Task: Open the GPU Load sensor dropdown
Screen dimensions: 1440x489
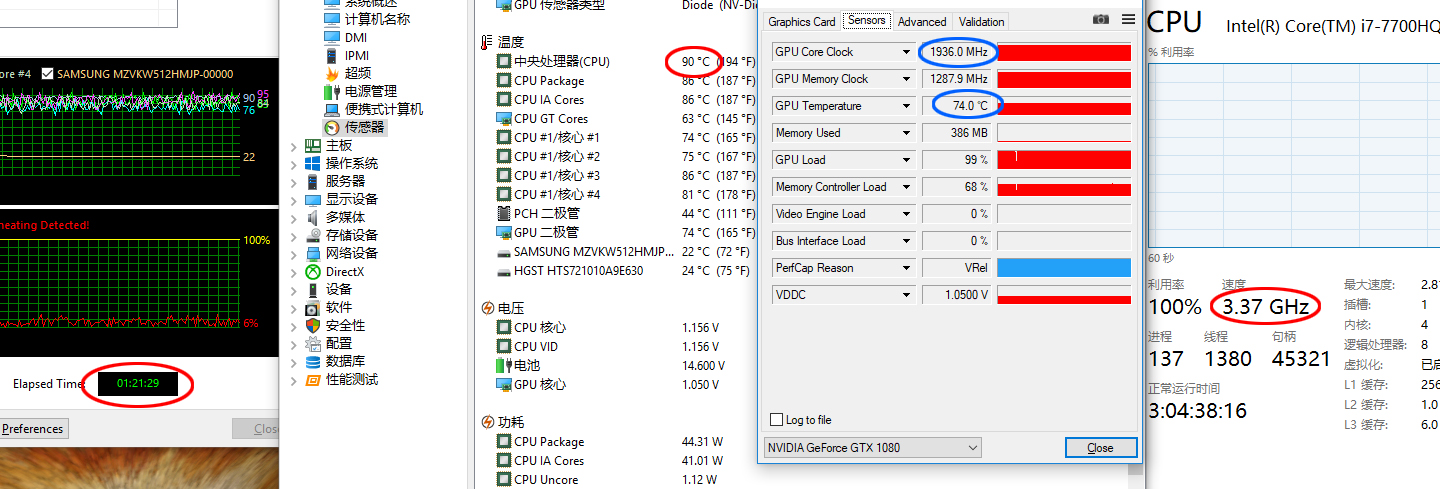Action: coord(907,160)
